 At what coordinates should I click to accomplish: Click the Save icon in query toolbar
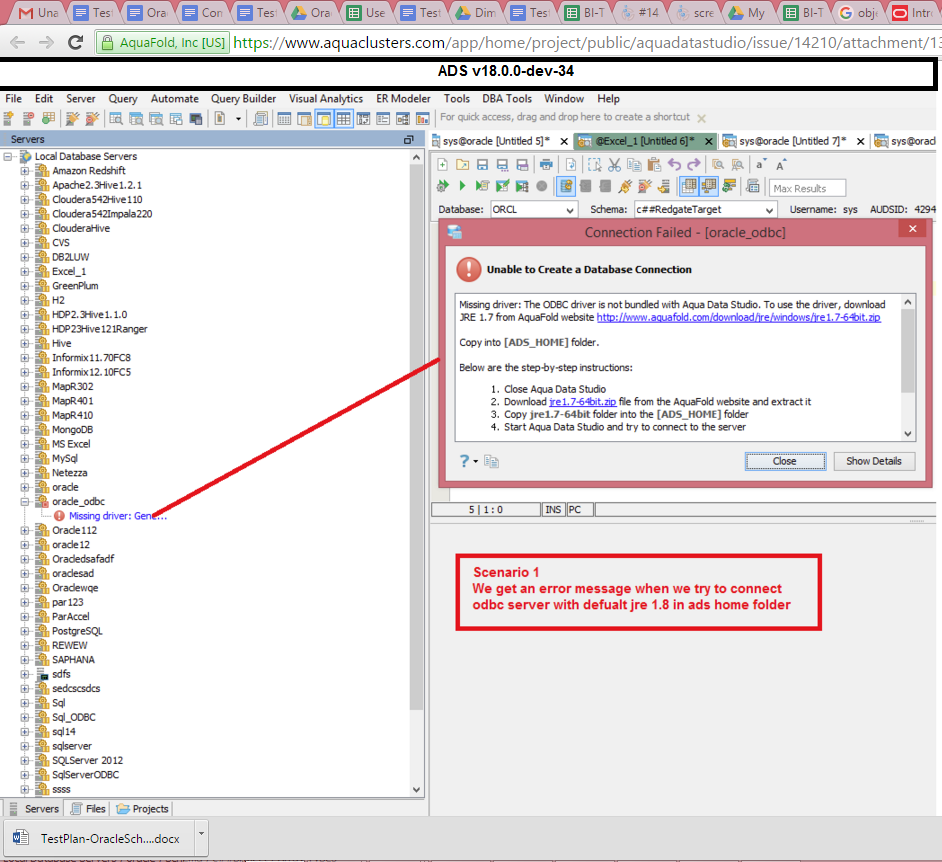click(482, 165)
